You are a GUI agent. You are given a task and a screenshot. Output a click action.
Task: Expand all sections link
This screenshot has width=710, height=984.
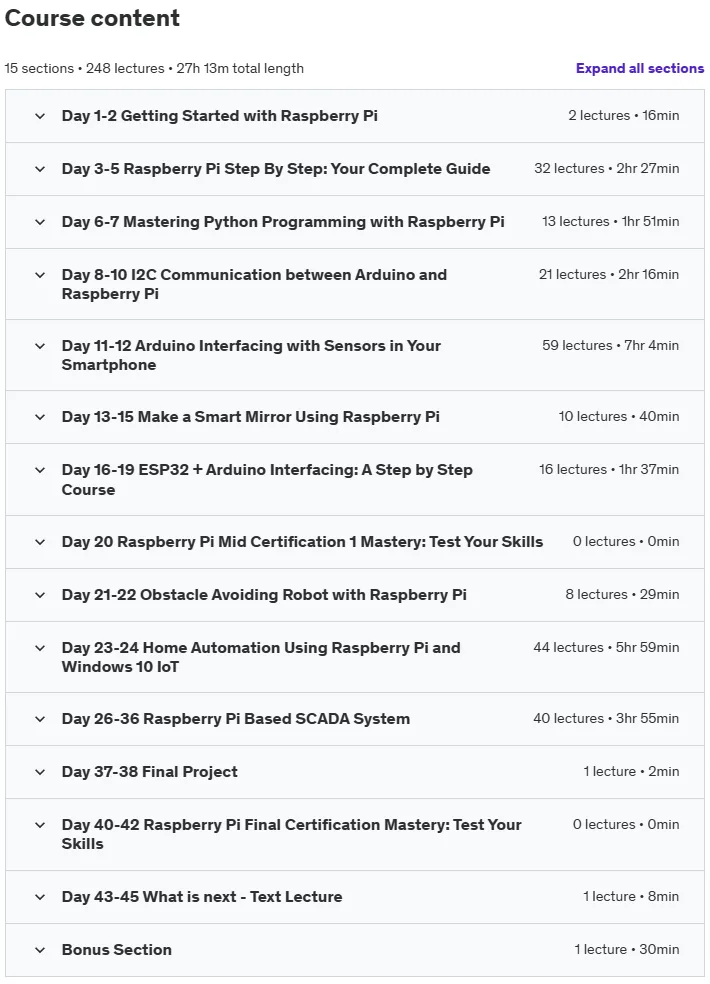click(x=640, y=68)
